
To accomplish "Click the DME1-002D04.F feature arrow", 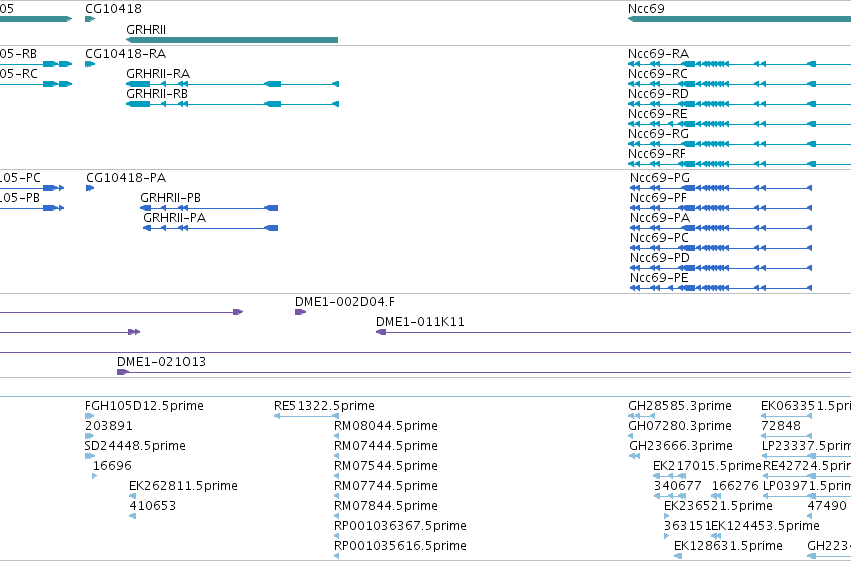I will [x=301, y=312].
